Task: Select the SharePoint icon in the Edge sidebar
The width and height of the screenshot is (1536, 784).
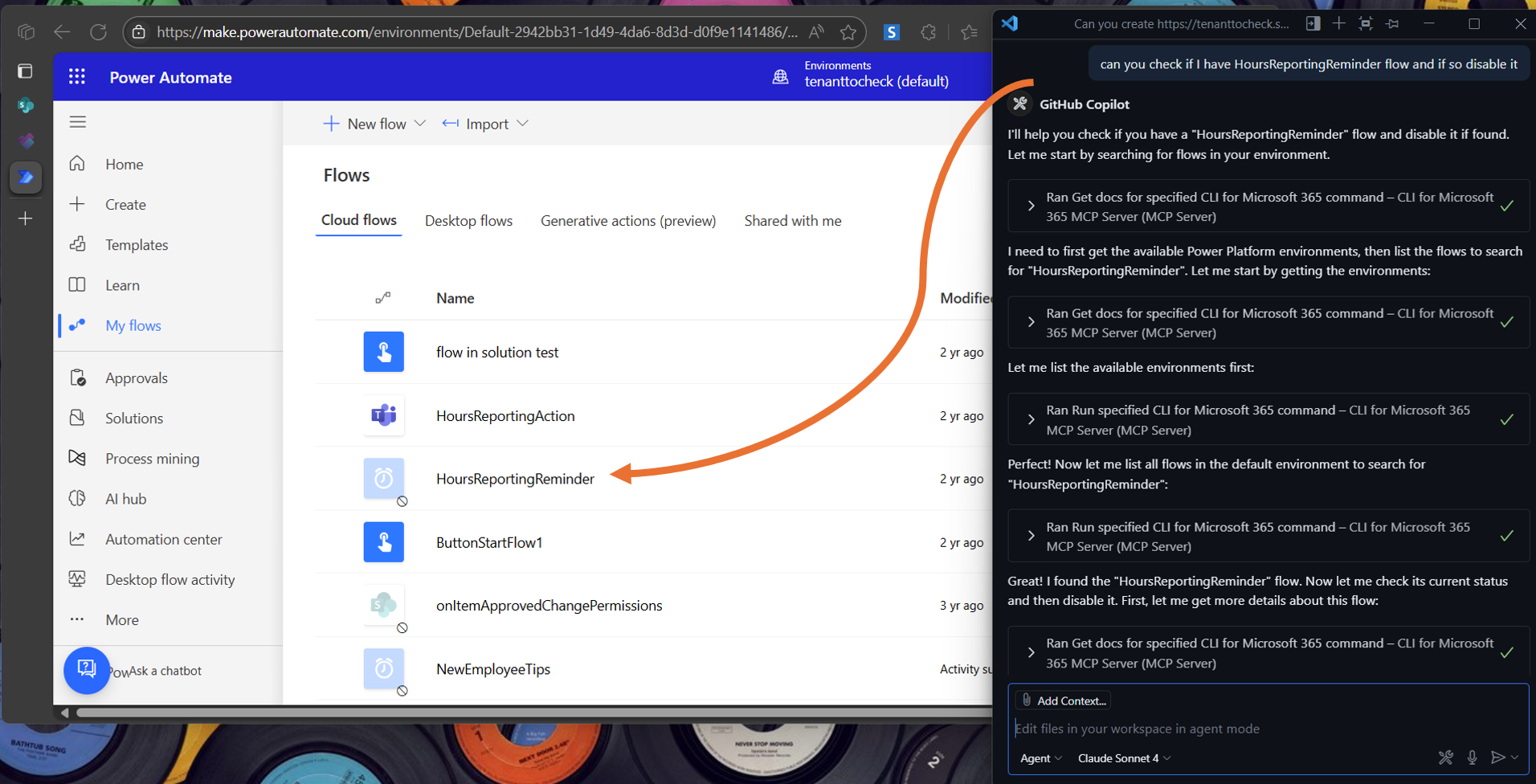Action: point(26,105)
